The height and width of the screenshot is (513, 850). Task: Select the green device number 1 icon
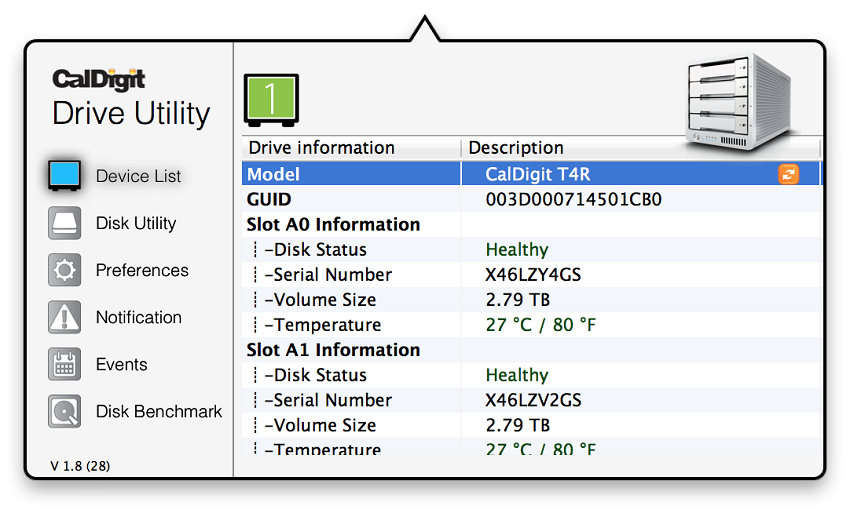271,100
